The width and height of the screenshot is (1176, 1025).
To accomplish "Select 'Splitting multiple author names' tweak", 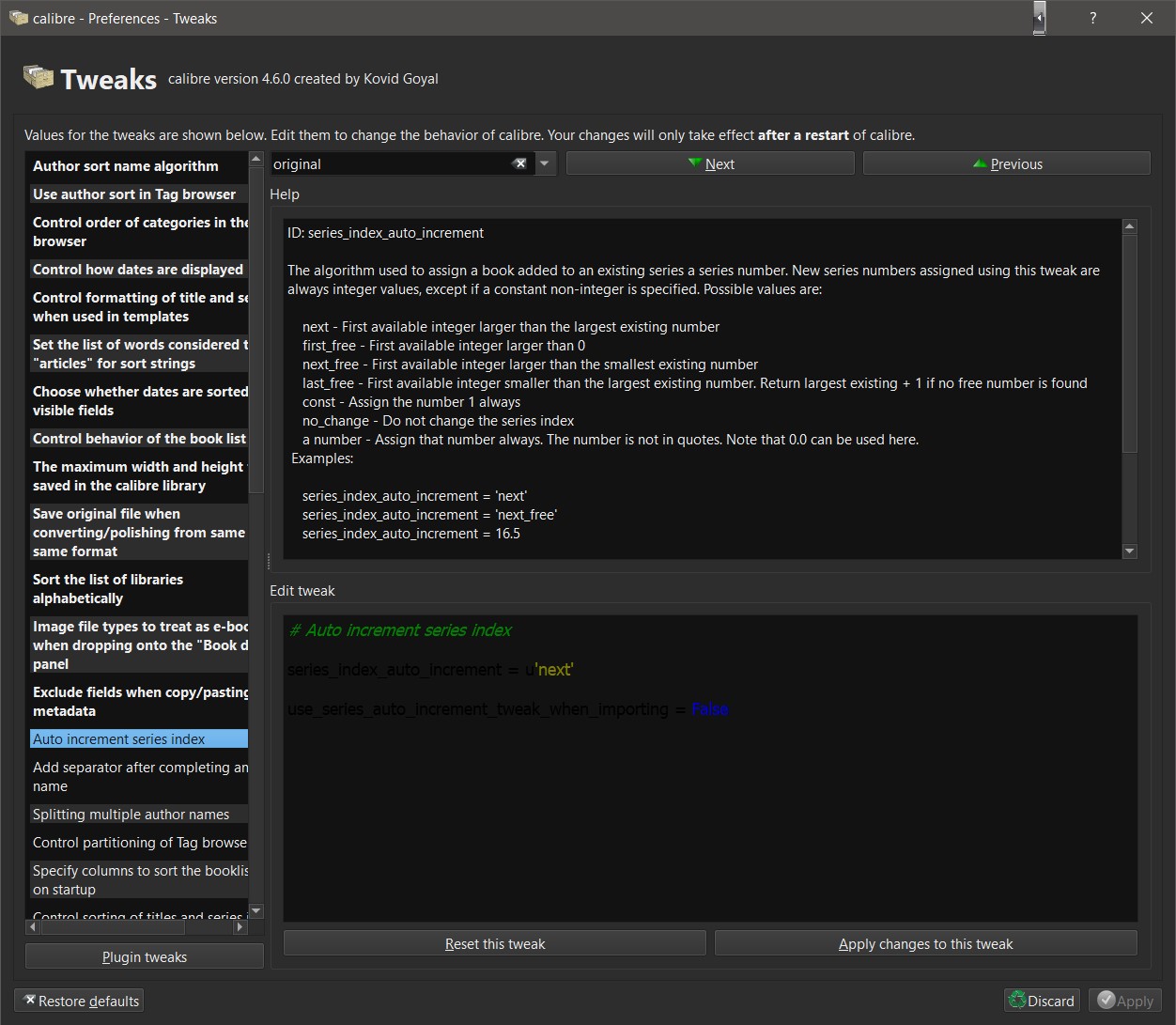I will point(139,815).
